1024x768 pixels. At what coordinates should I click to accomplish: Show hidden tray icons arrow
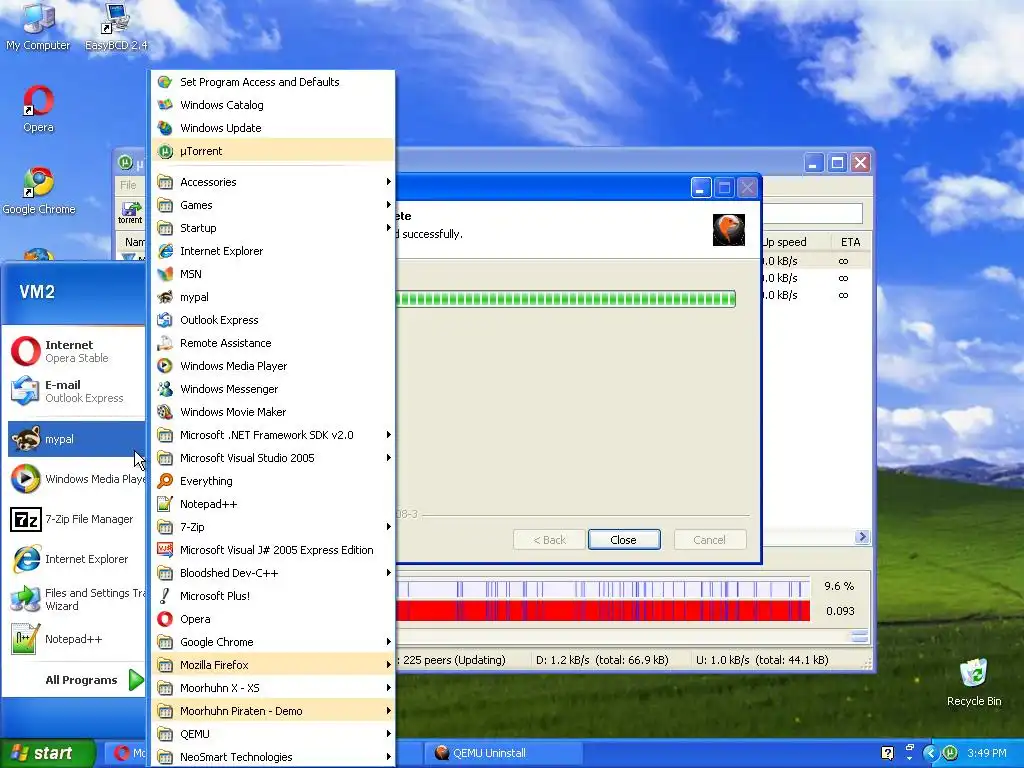click(930, 753)
